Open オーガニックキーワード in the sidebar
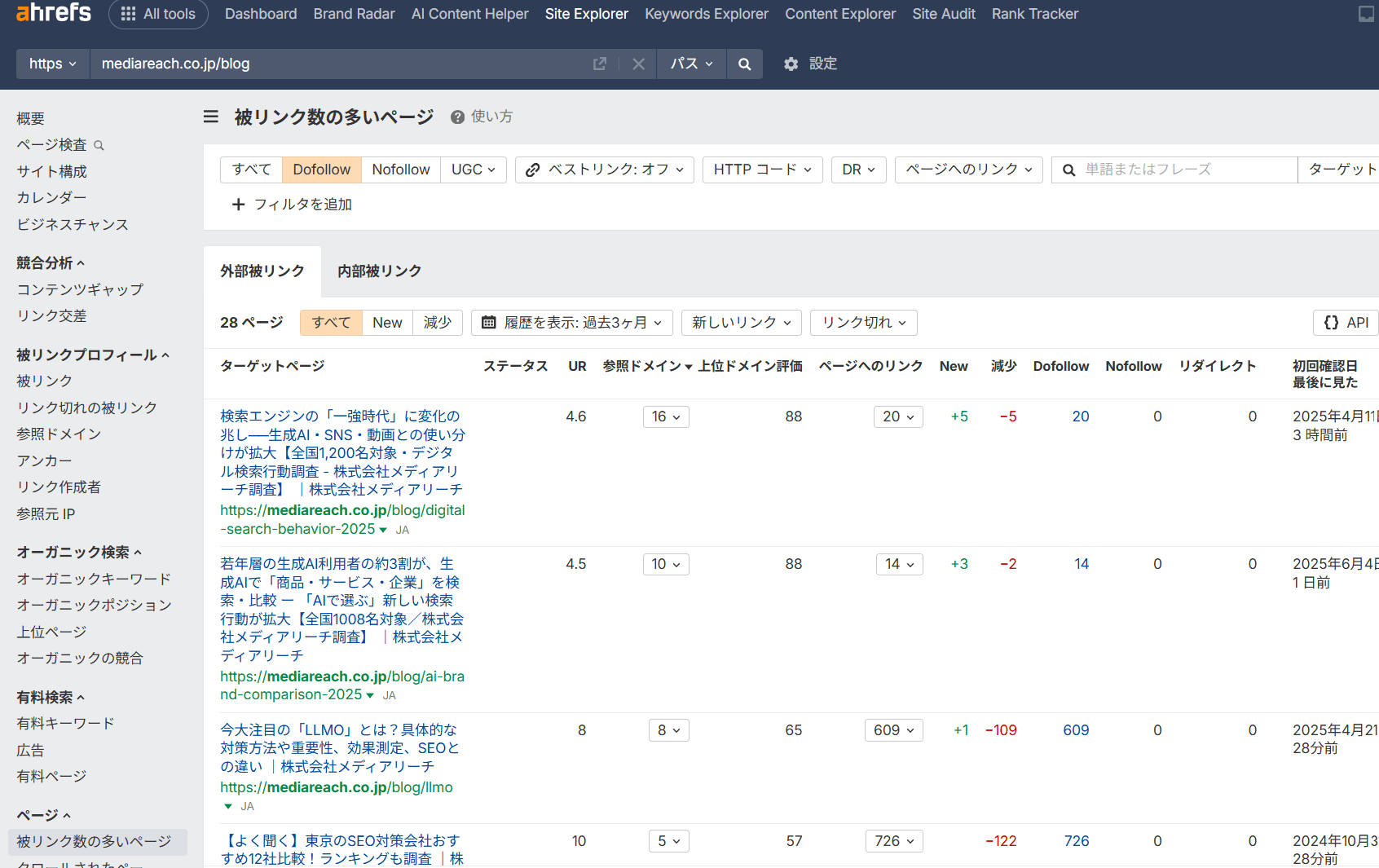This screenshot has height=868, width=1379. [x=94, y=579]
